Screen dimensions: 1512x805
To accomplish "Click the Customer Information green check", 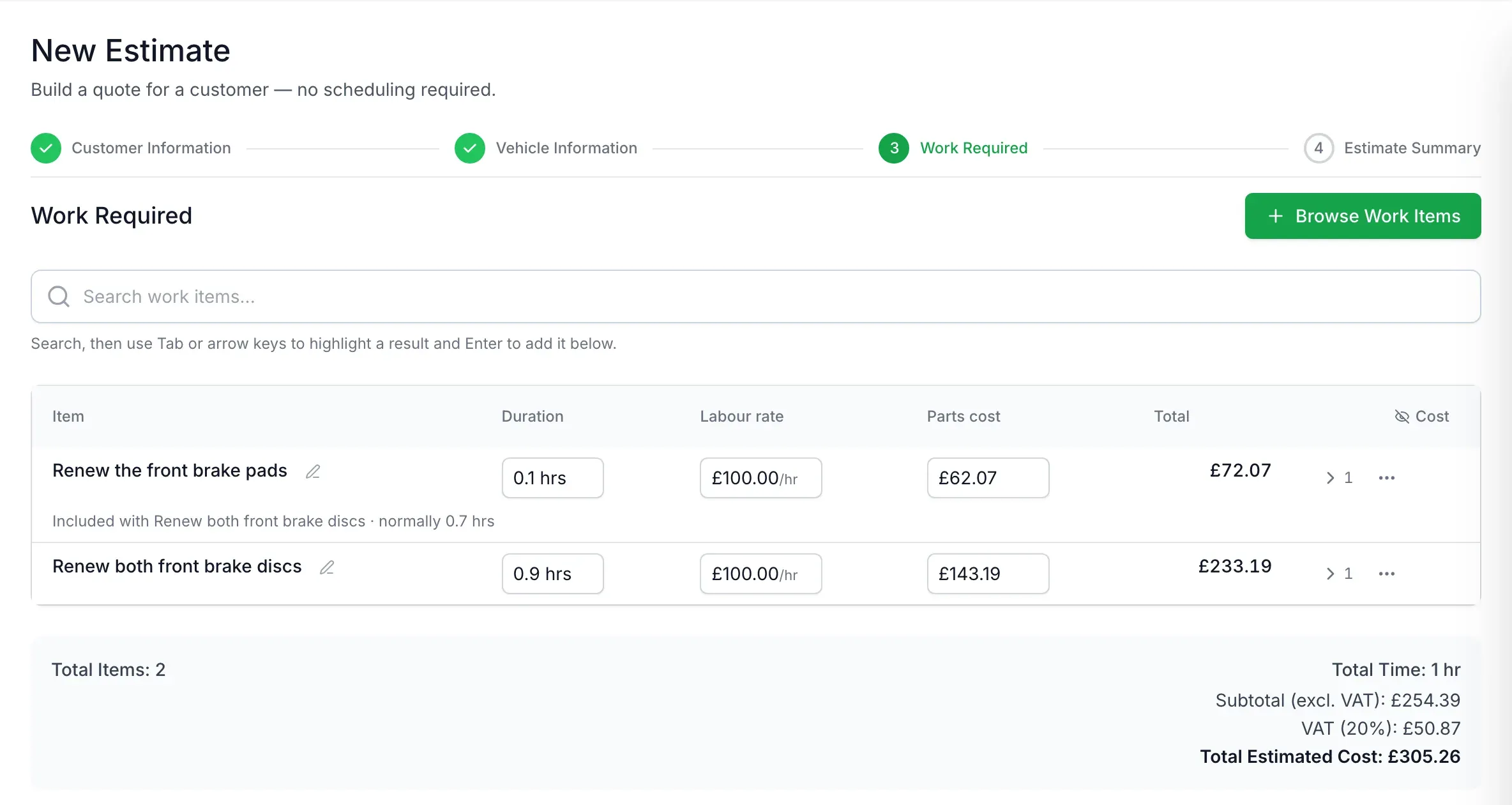I will [46, 148].
